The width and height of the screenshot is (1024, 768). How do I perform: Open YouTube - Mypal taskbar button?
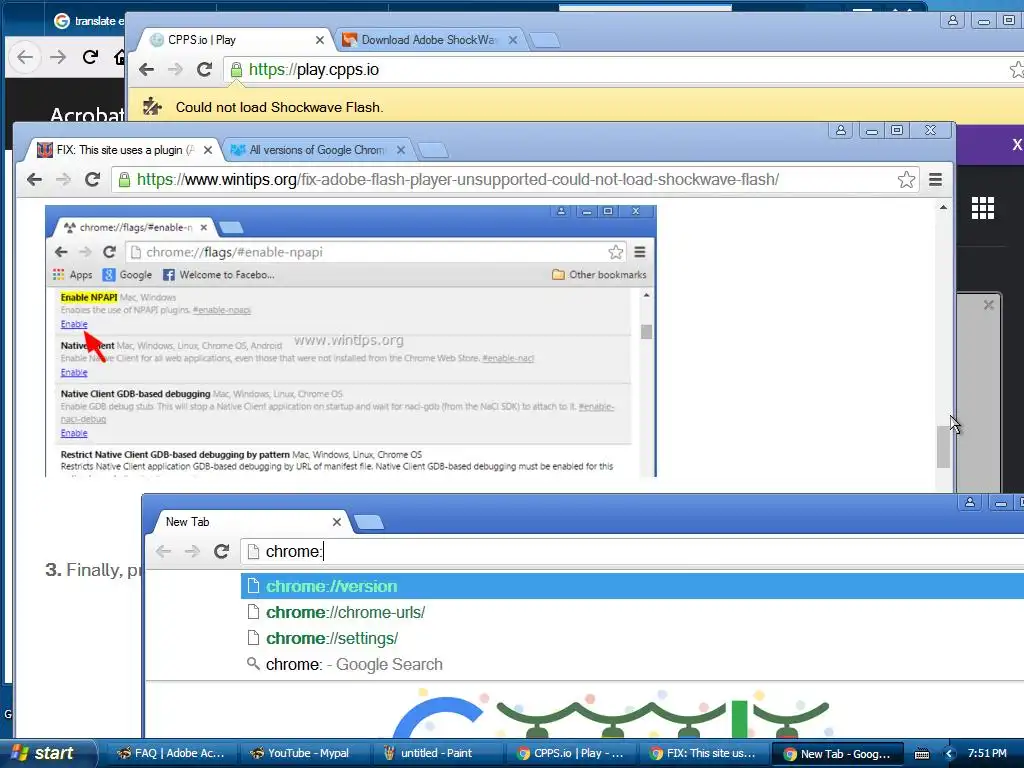tap(303, 754)
